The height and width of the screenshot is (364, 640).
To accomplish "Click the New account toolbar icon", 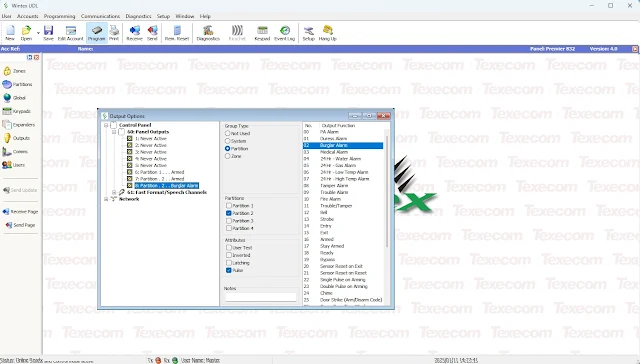I will pos(10,33).
